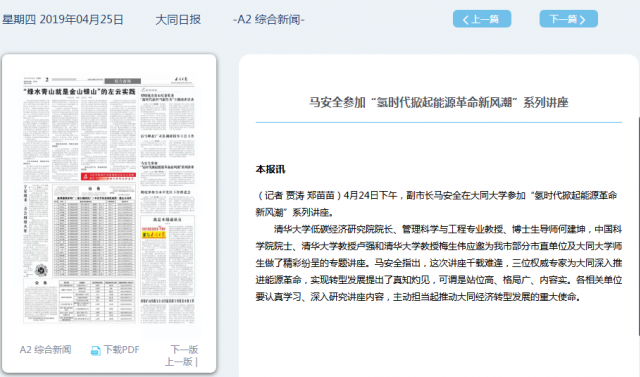Click the A2 综合新闻 label under the thumbnail
This screenshot has width=640, height=377.
[45, 350]
